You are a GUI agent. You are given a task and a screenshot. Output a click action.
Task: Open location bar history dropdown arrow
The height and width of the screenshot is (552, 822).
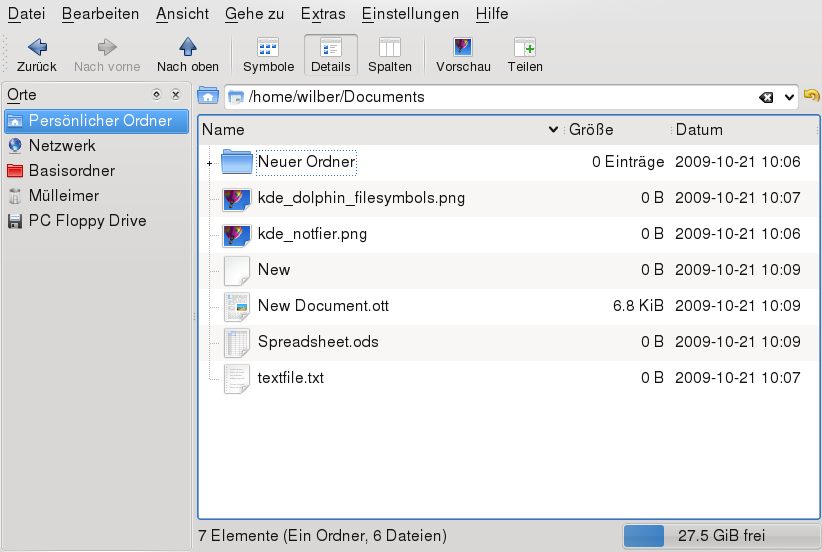tap(789, 97)
